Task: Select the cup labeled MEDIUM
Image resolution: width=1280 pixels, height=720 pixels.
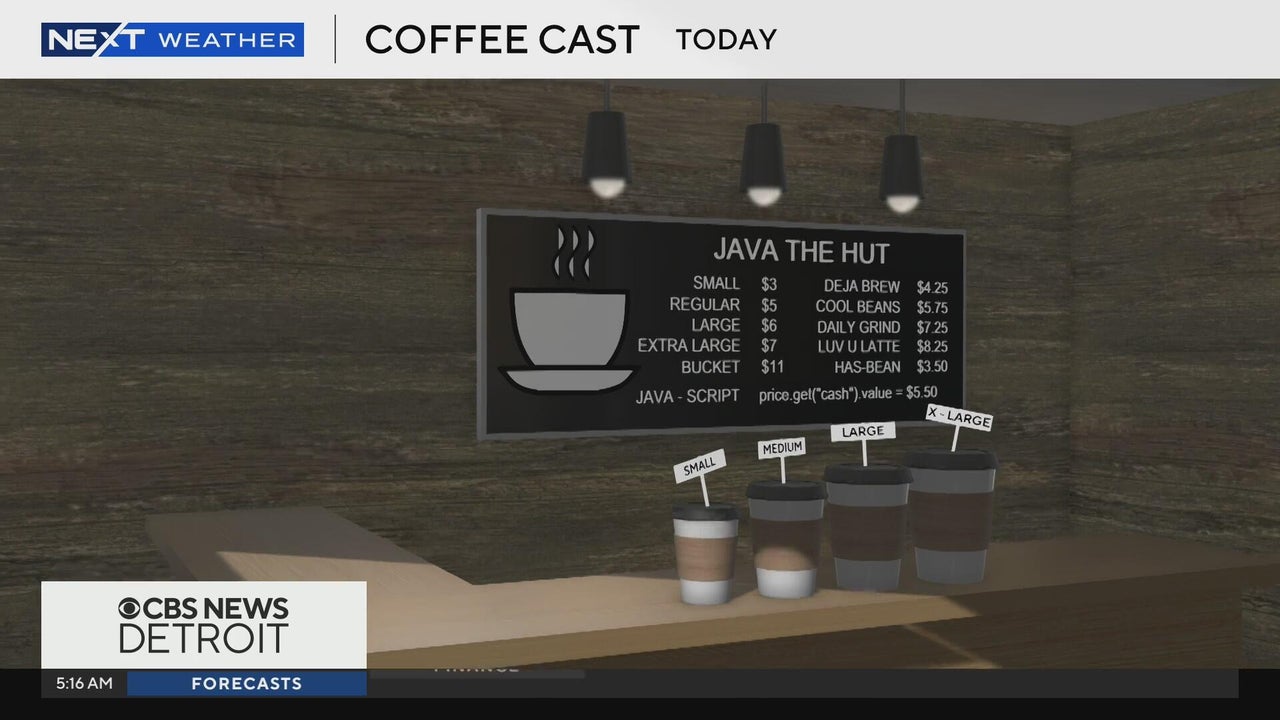Action: pos(786,538)
